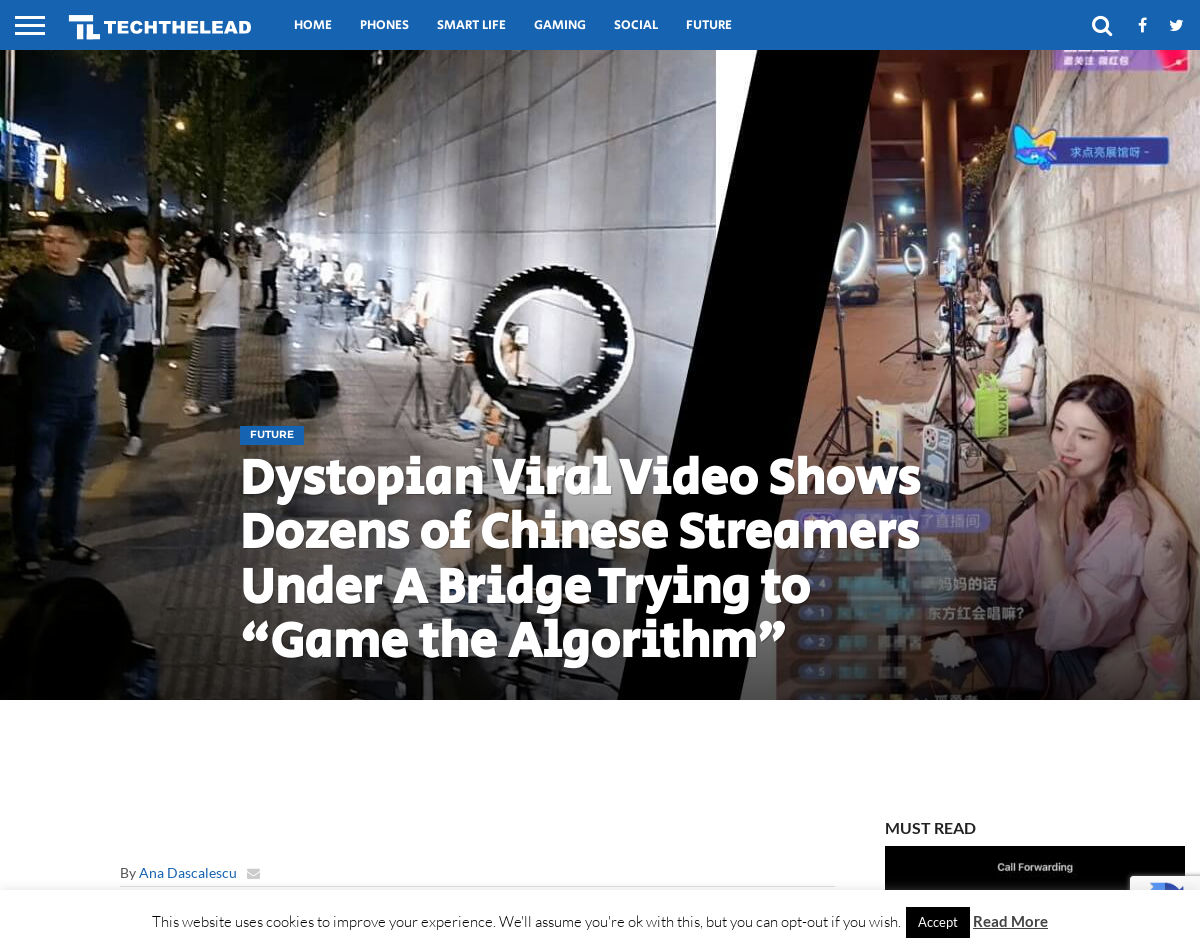1200x950 pixels.
Task: Open Read More about cookies
Action: click(x=1010, y=921)
